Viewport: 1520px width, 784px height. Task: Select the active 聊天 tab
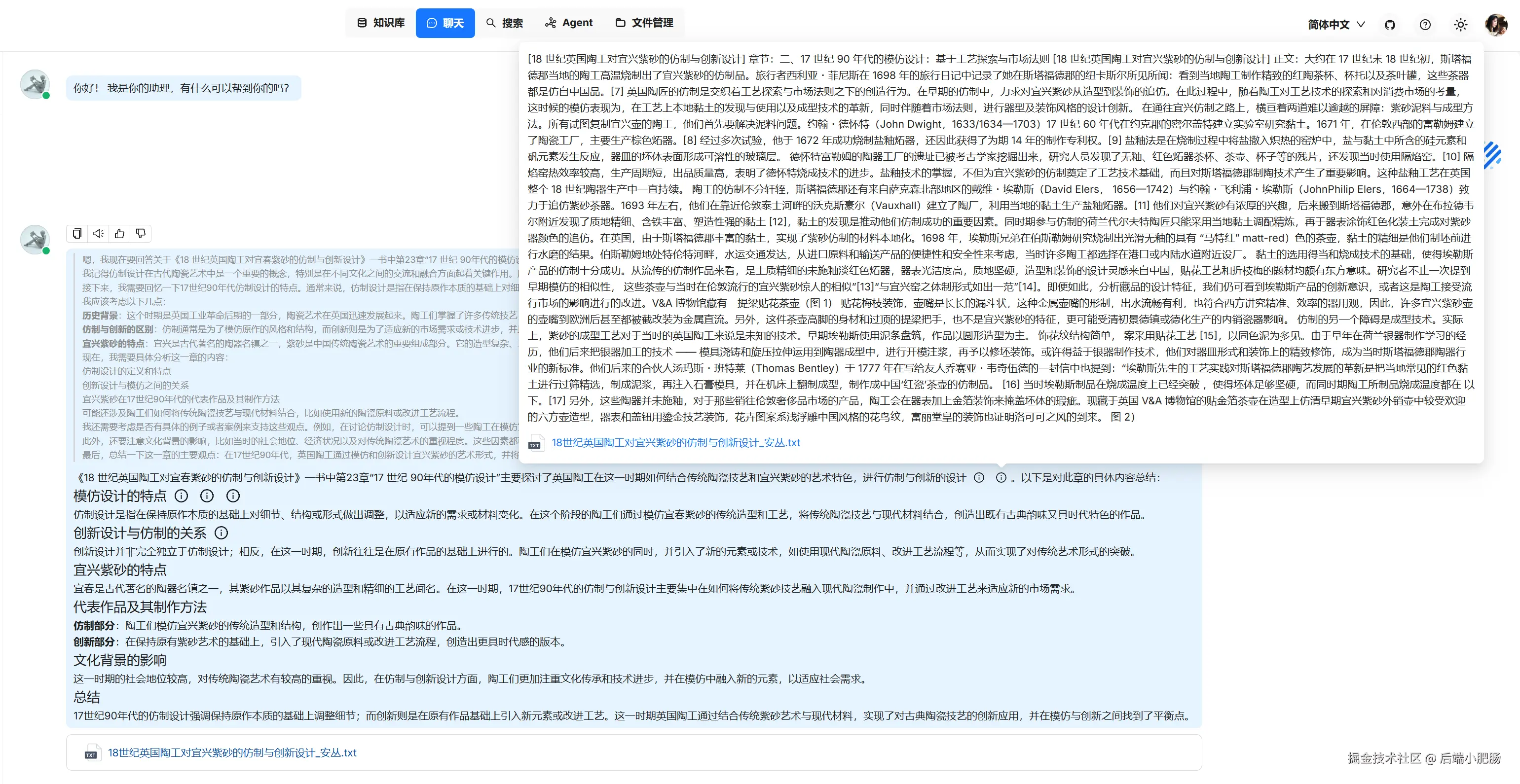click(x=445, y=23)
